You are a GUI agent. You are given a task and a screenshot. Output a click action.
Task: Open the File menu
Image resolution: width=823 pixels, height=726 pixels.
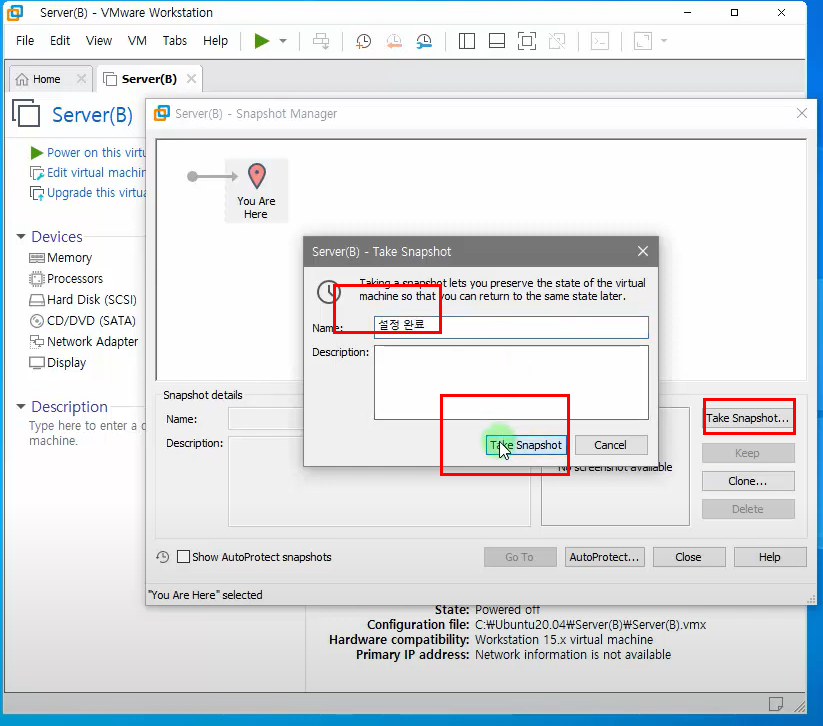tap(25, 40)
